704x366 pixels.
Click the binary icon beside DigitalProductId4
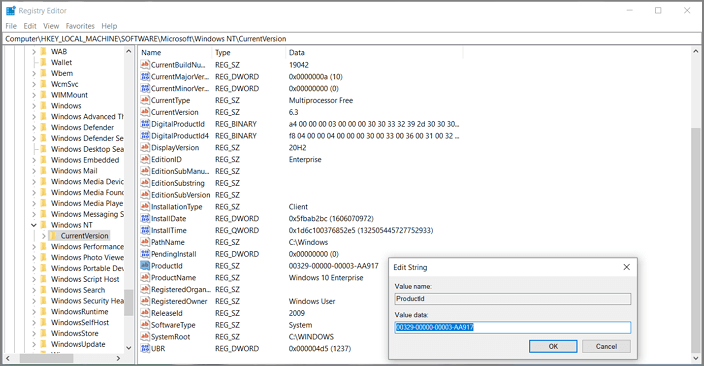(145, 136)
